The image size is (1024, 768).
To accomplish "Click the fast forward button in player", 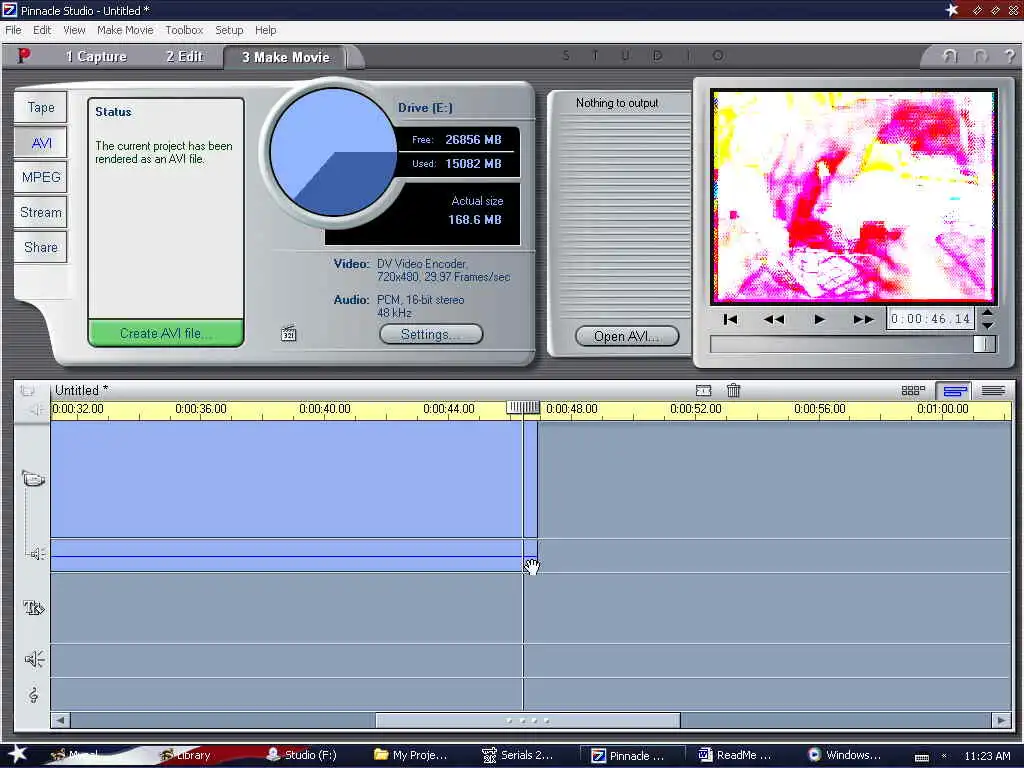I will (863, 319).
